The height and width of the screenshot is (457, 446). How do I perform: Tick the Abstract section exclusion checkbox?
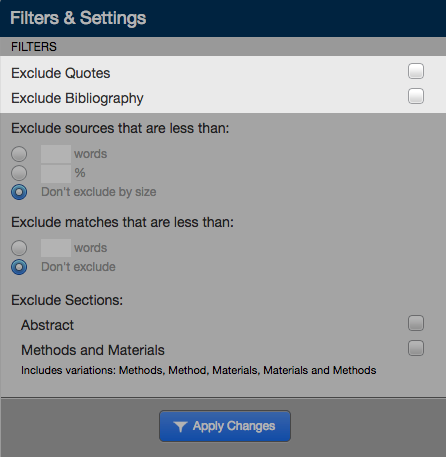(x=416, y=323)
